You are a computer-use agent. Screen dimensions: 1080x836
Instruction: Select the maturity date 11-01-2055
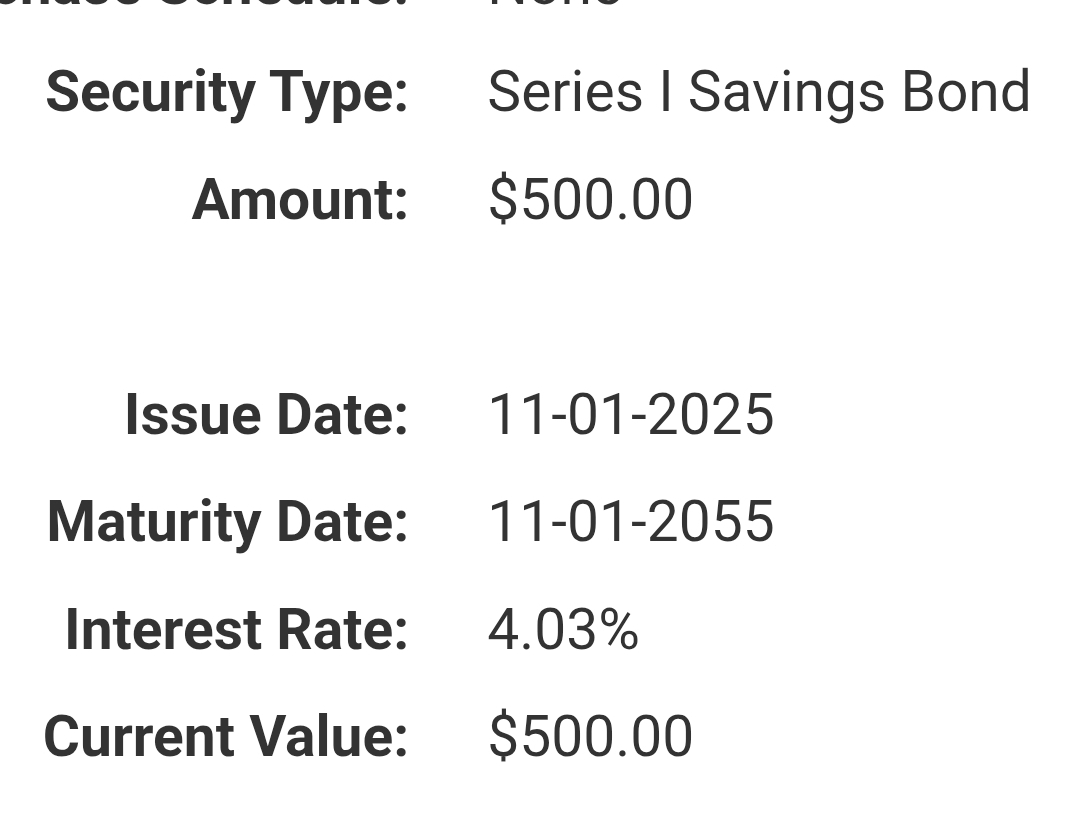[630, 522]
